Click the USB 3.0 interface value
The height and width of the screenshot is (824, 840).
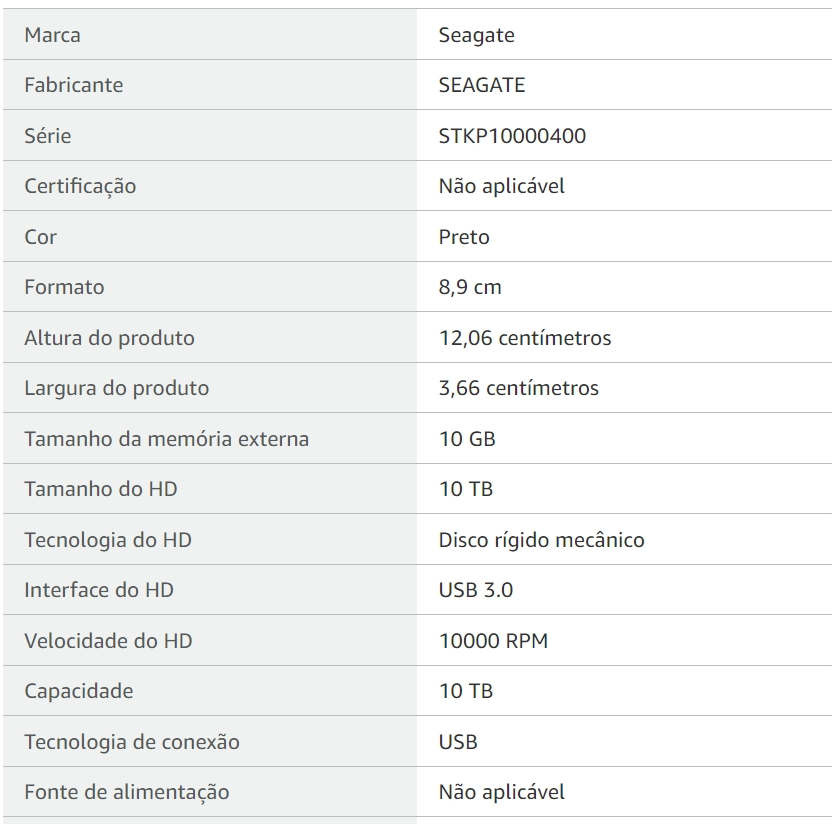tap(476, 590)
